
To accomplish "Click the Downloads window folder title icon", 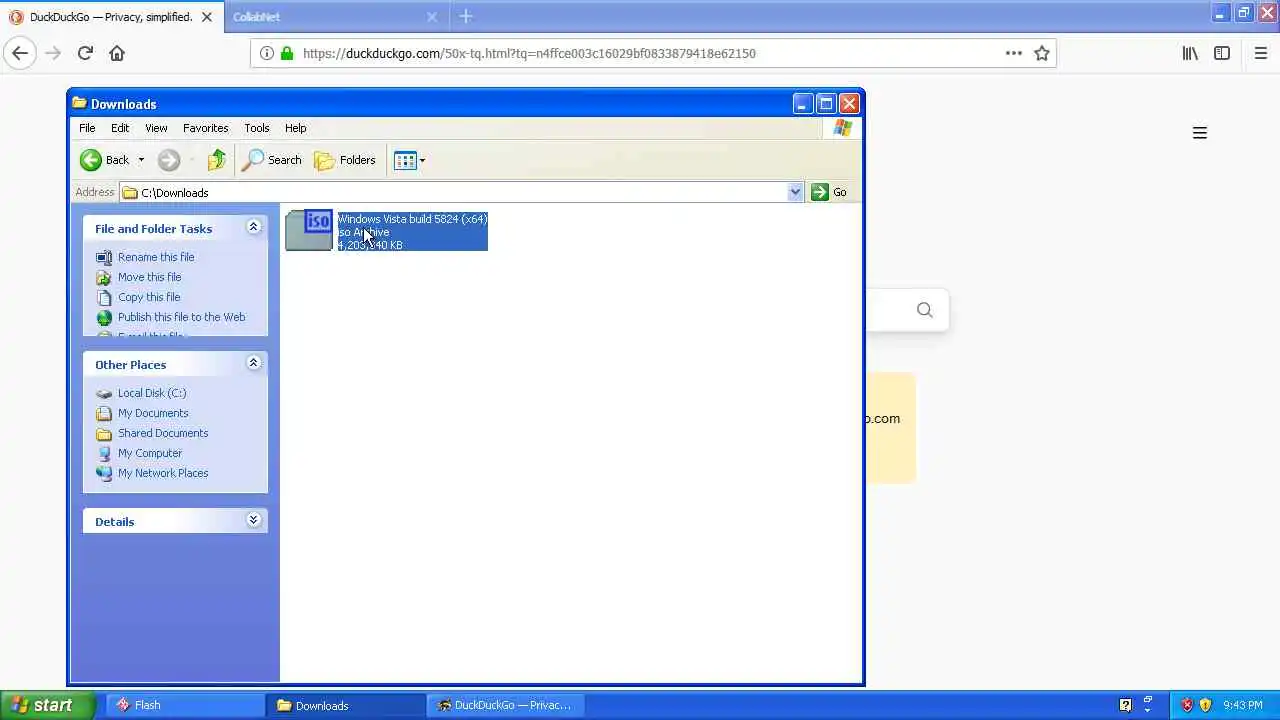I will pyautogui.click(x=79, y=103).
